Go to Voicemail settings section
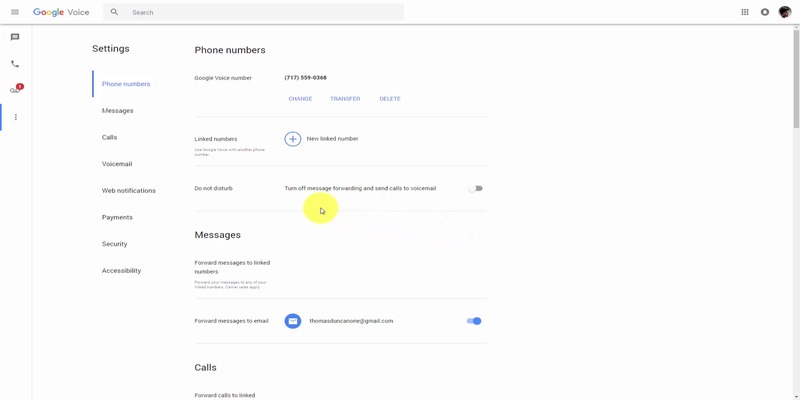This screenshot has width=800, height=400. 117,164
